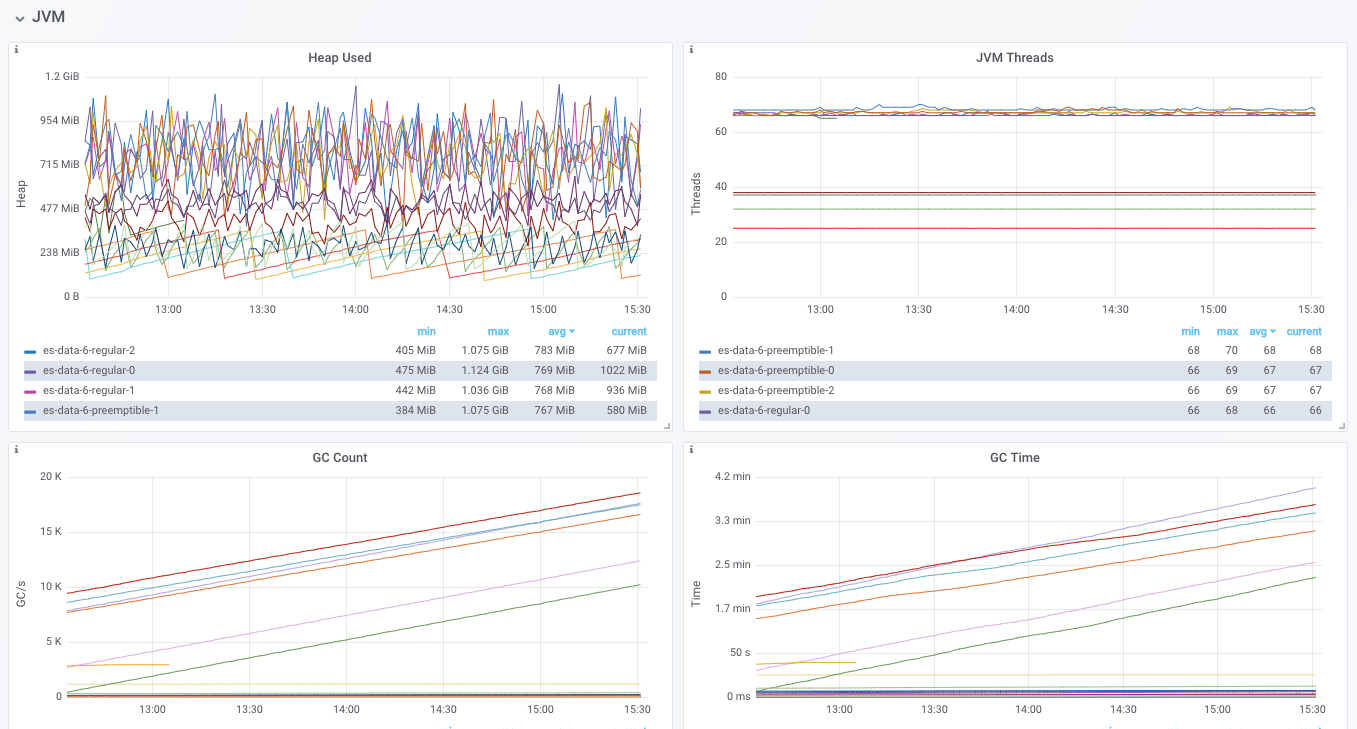Click the Heap Used panel resize handle
This screenshot has width=1357, height=729.
(667, 426)
